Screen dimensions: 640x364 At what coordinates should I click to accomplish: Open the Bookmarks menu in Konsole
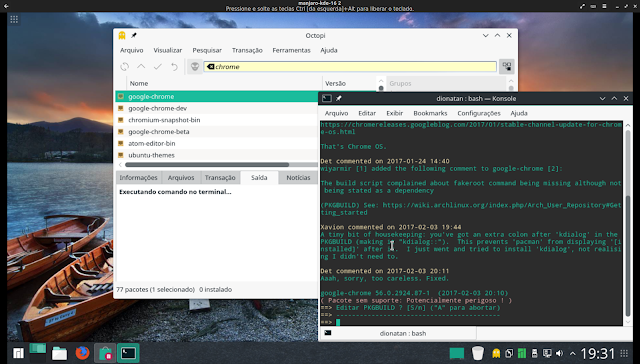coord(430,113)
